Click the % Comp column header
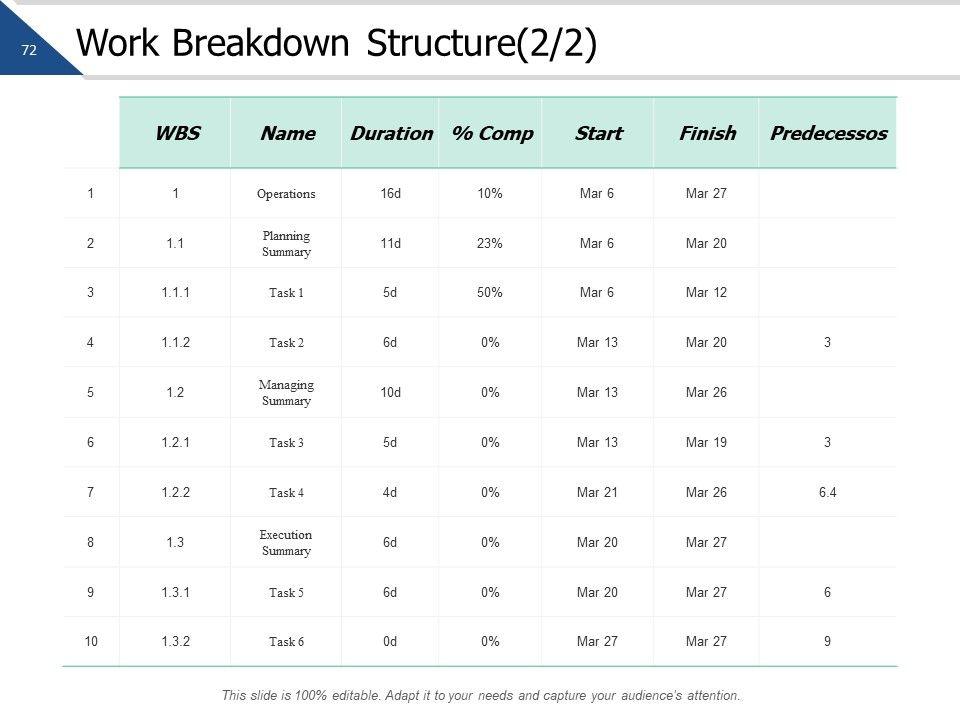This screenshot has height=720, width=960. (x=492, y=133)
